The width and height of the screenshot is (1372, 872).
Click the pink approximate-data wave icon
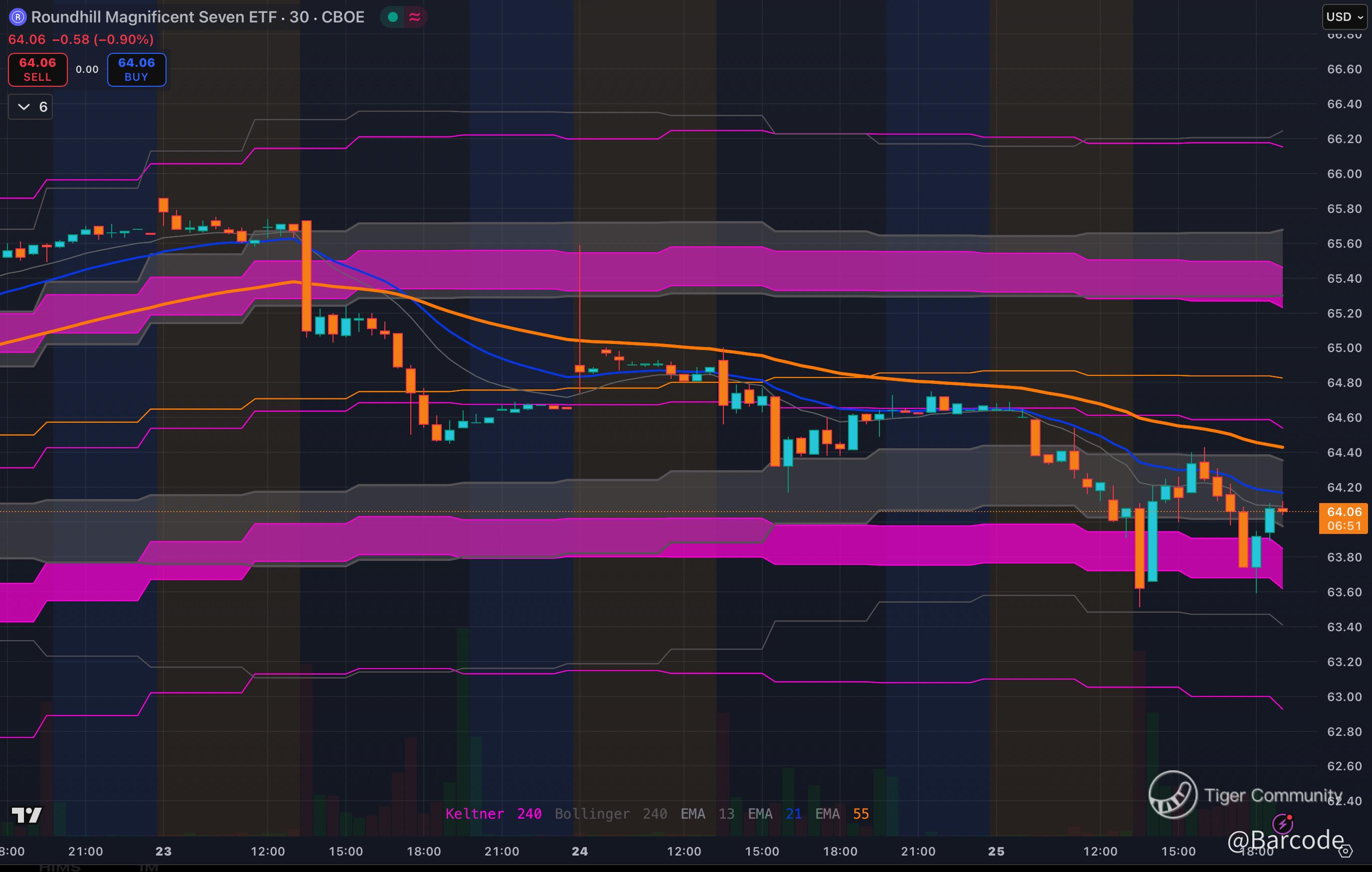[415, 17]
